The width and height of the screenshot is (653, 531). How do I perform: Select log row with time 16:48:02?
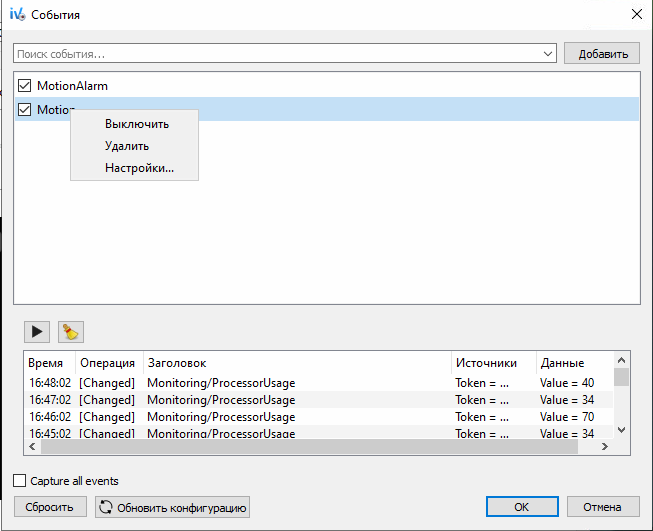(319, 383)
